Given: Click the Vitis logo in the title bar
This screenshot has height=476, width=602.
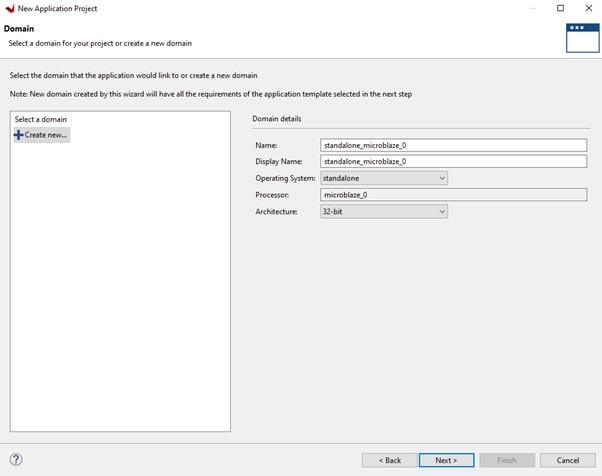Looking at the screenshot, I should (x=10, y=8).
